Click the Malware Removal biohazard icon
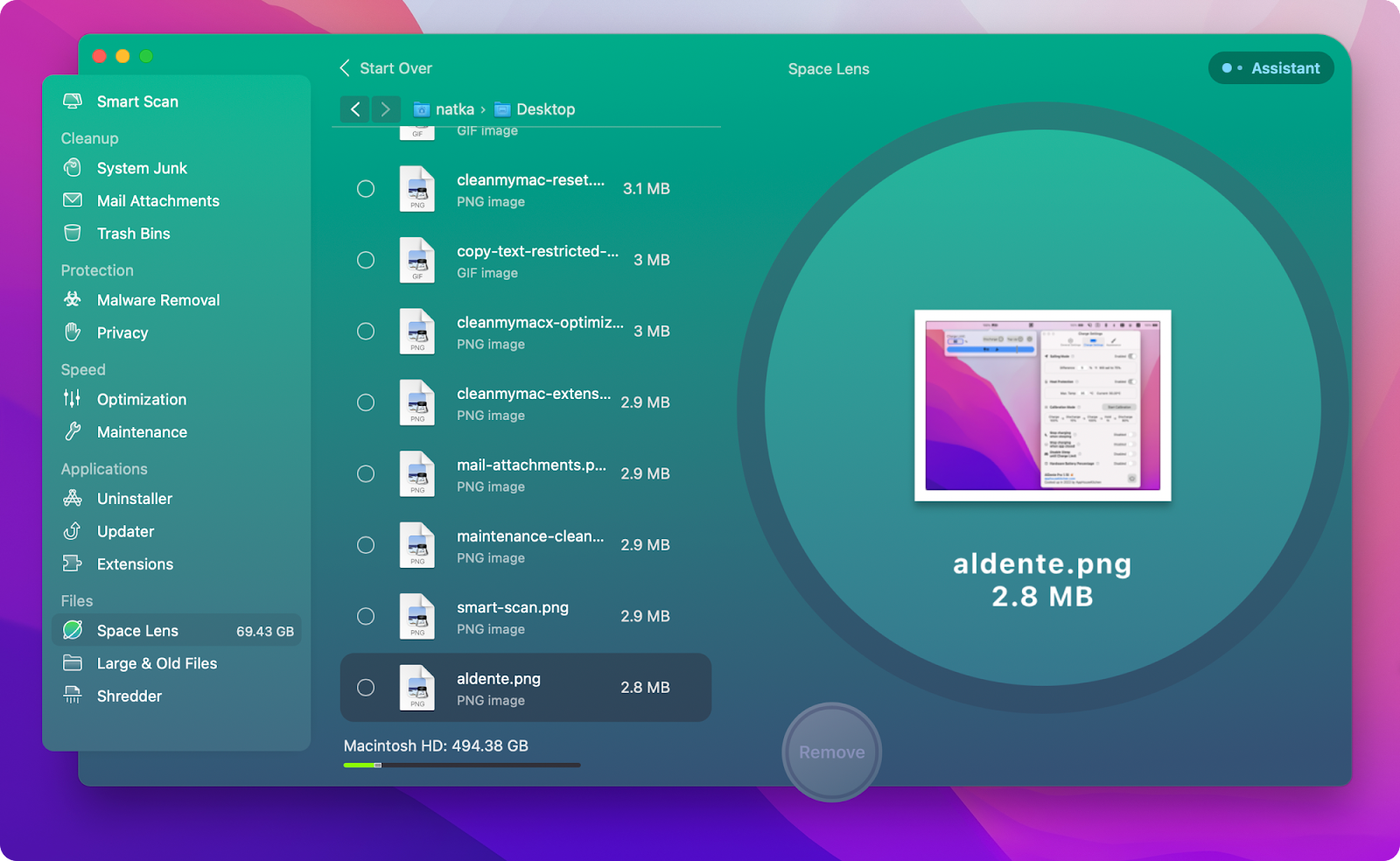This screenshot has height=861, width=1400. coord(73,299)
